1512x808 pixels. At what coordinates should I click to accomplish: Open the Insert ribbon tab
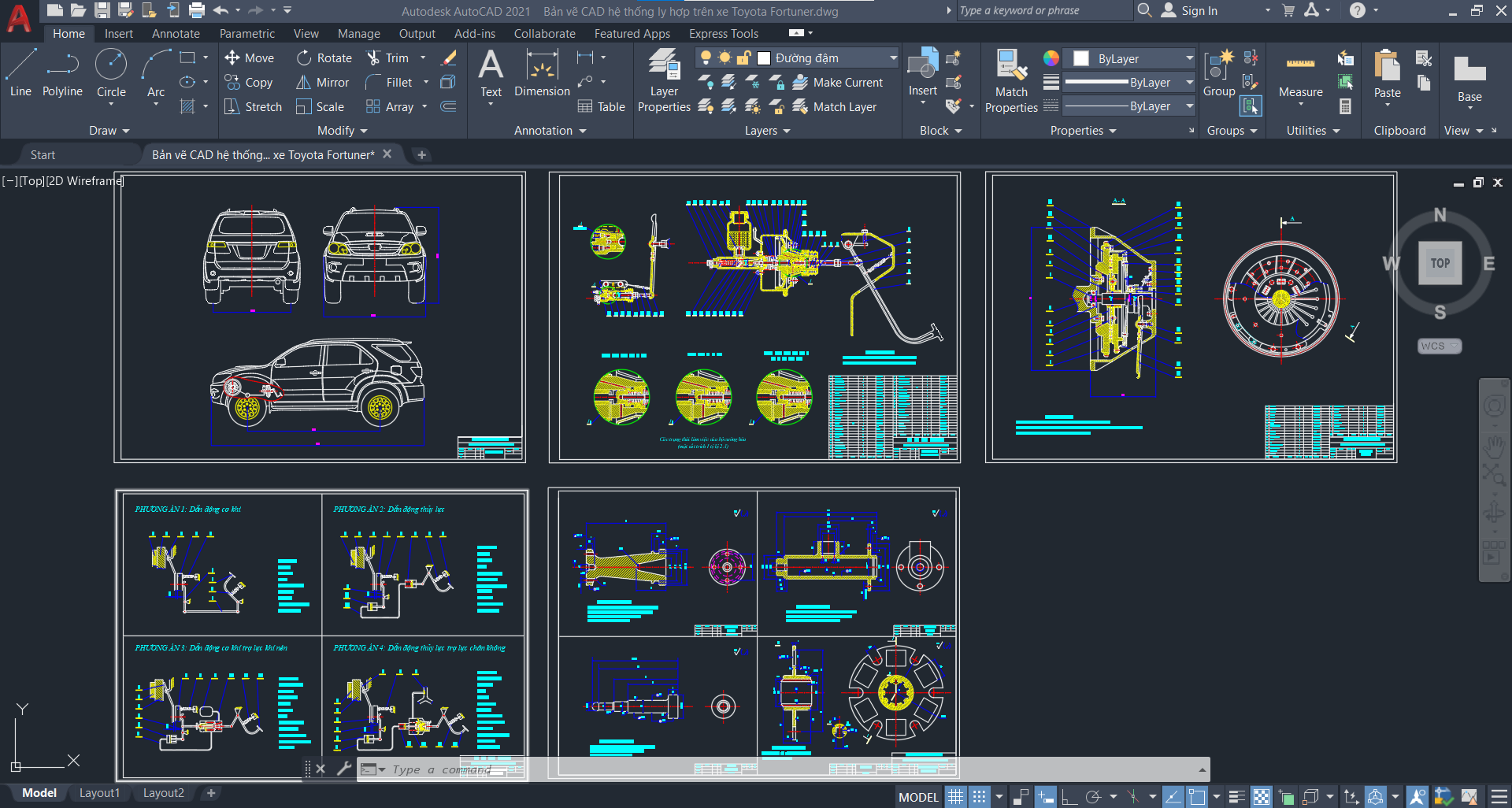pyautogui.click(x=119, y=33)
